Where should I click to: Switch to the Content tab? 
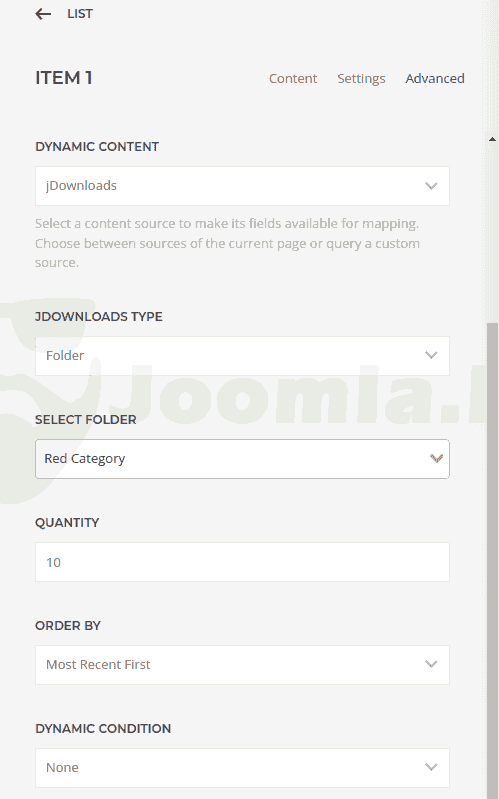(x=293, y=78)
